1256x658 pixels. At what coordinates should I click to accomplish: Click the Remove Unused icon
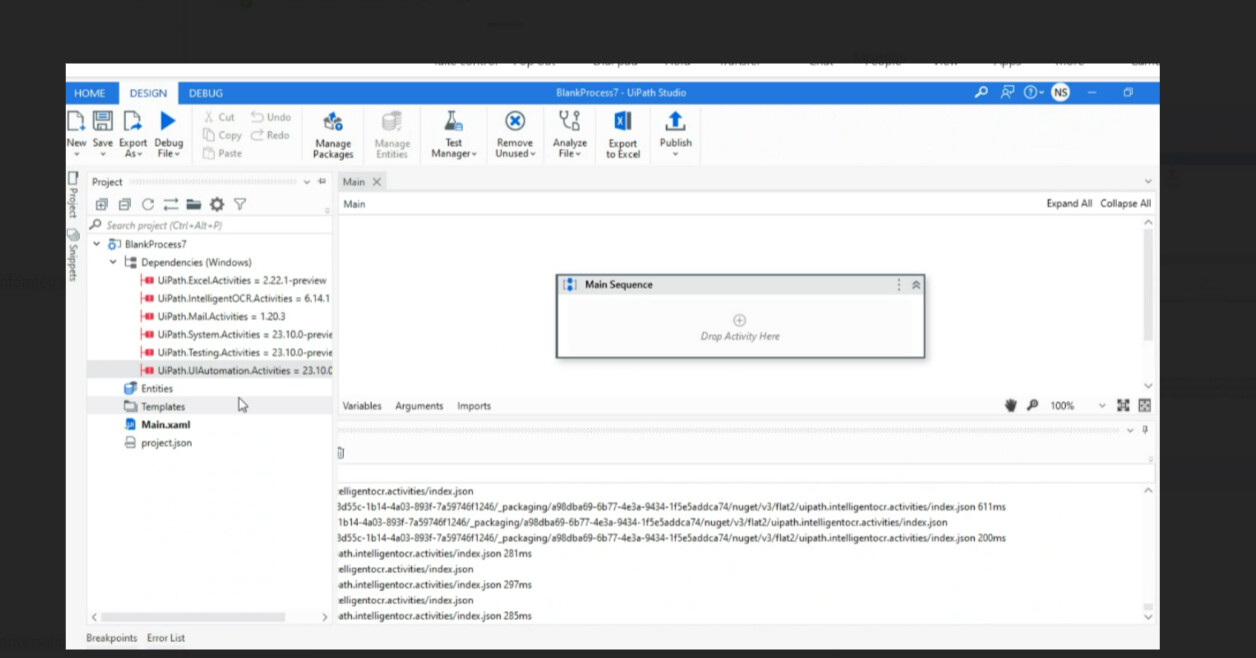[x=514, y=134]
